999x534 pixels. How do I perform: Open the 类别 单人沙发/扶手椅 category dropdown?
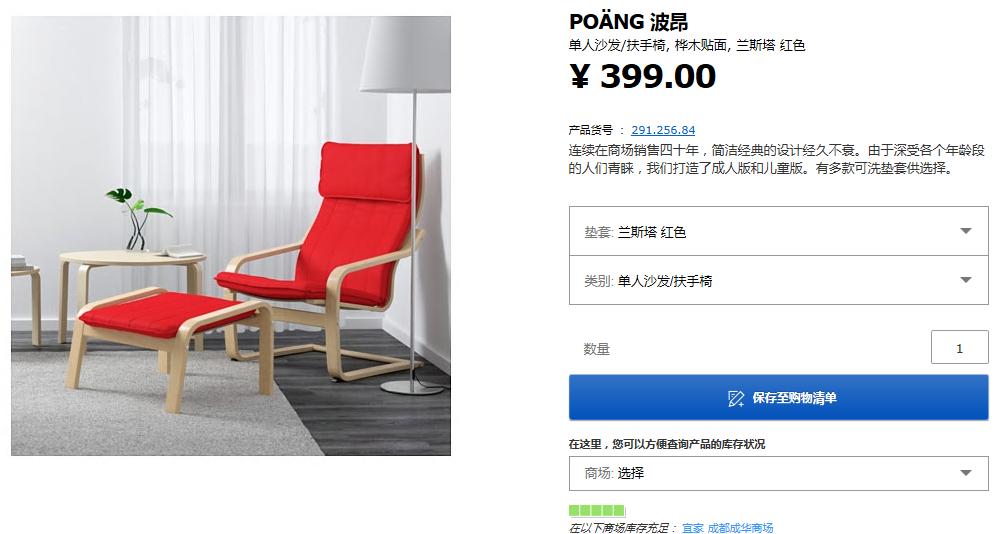(779, 280)
